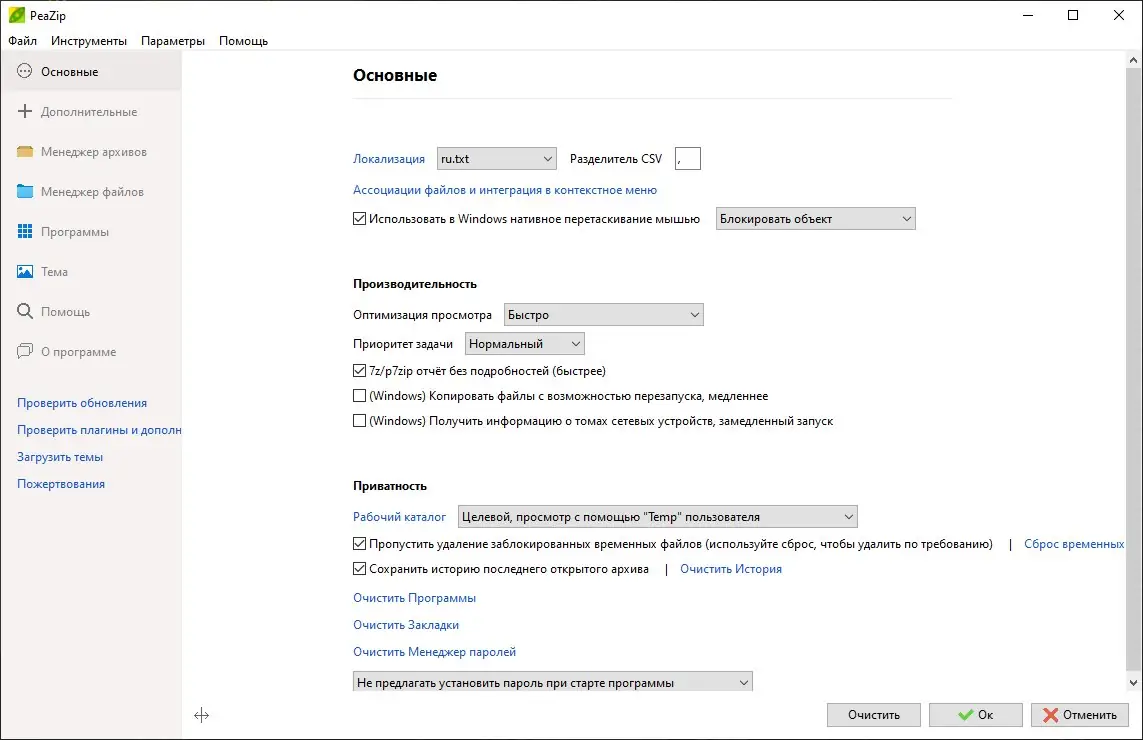Open the Оптимизация просмотра dropdown

(x=604, y=315)
